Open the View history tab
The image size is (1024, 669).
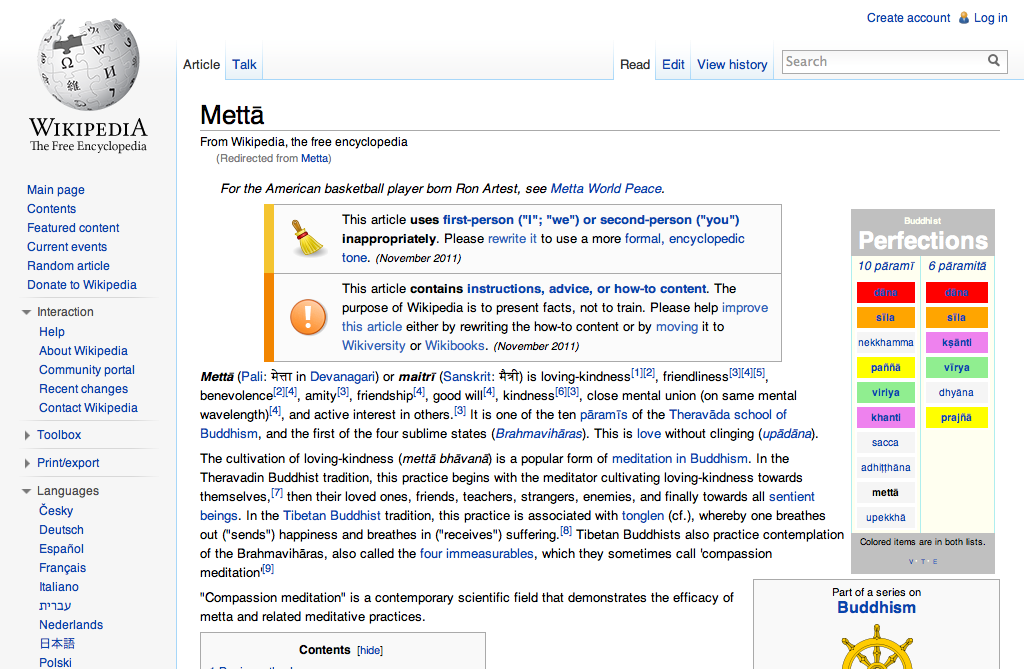tap(732, 65)
